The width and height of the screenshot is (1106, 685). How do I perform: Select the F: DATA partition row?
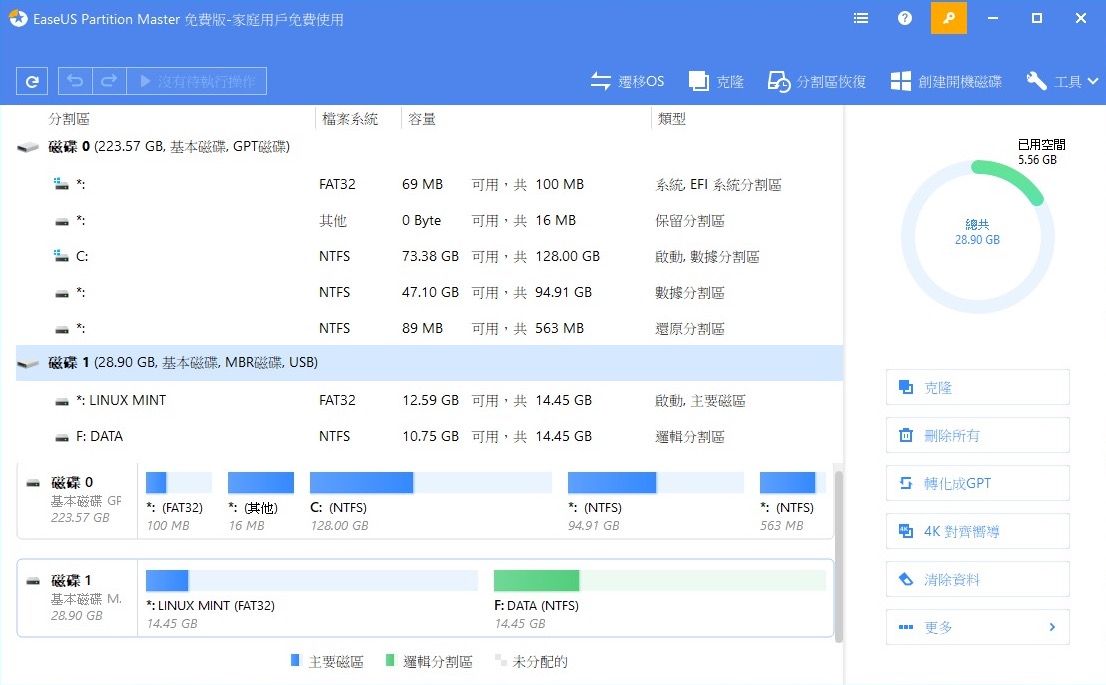pyautogui.click(x=430, y=436)
